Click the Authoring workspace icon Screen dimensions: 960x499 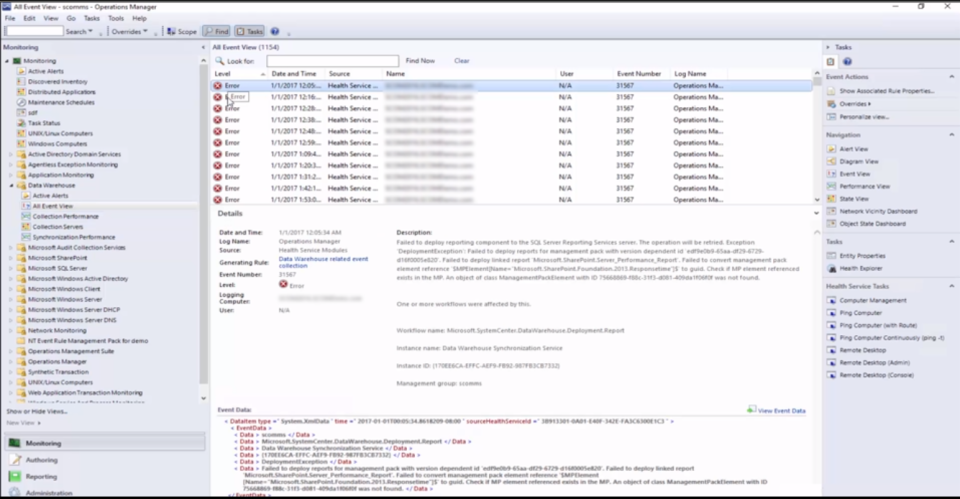(x=14, y=460)
